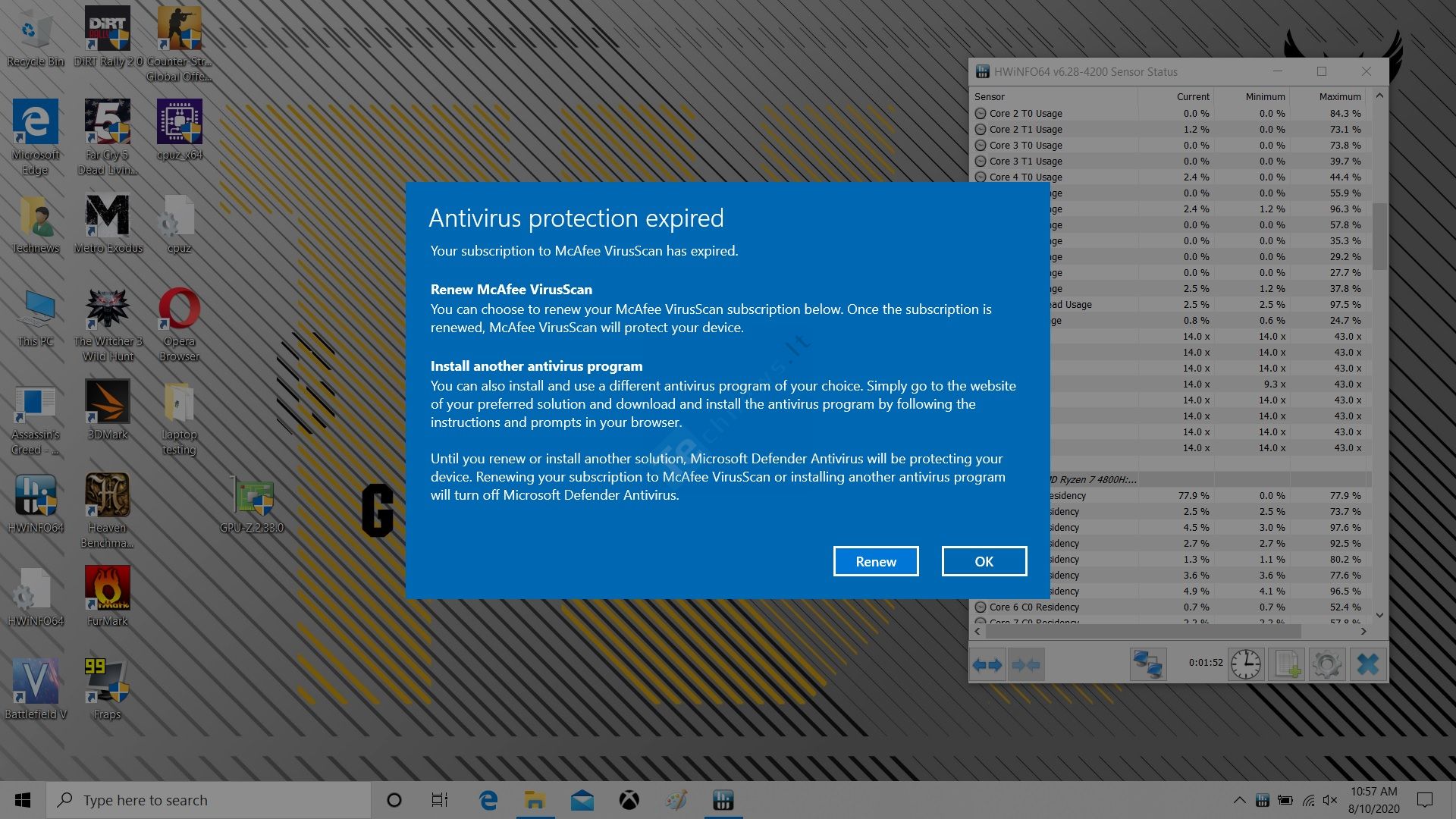The width and height of the screenshot is (1456, 819).
Task: Open the Xbox app from taskbar
Action: click(629, 800)
